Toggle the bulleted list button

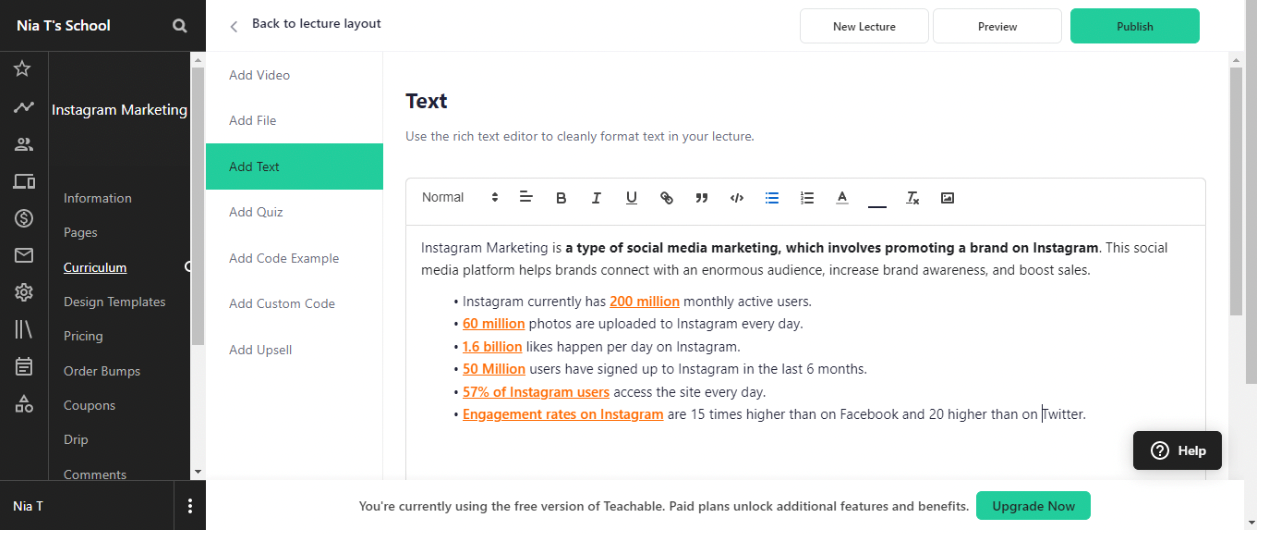(x=772, y=198)
